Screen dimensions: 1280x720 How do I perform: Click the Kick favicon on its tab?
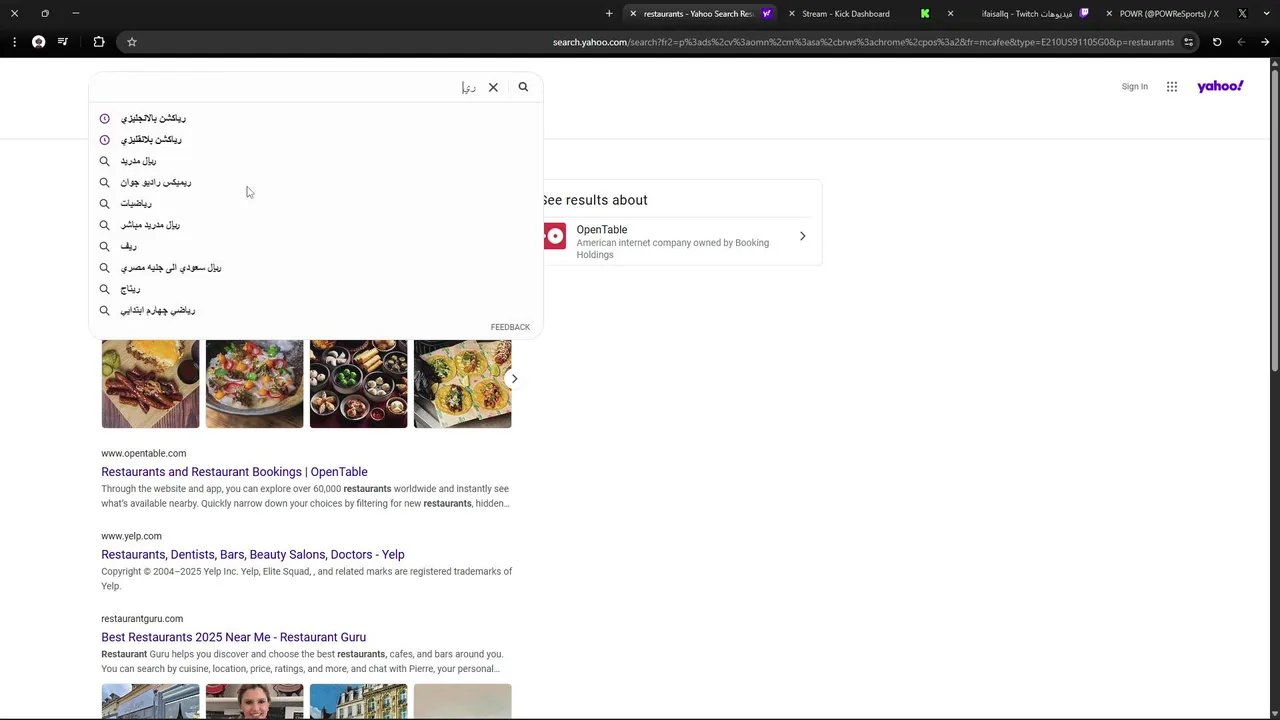[925, 14]
